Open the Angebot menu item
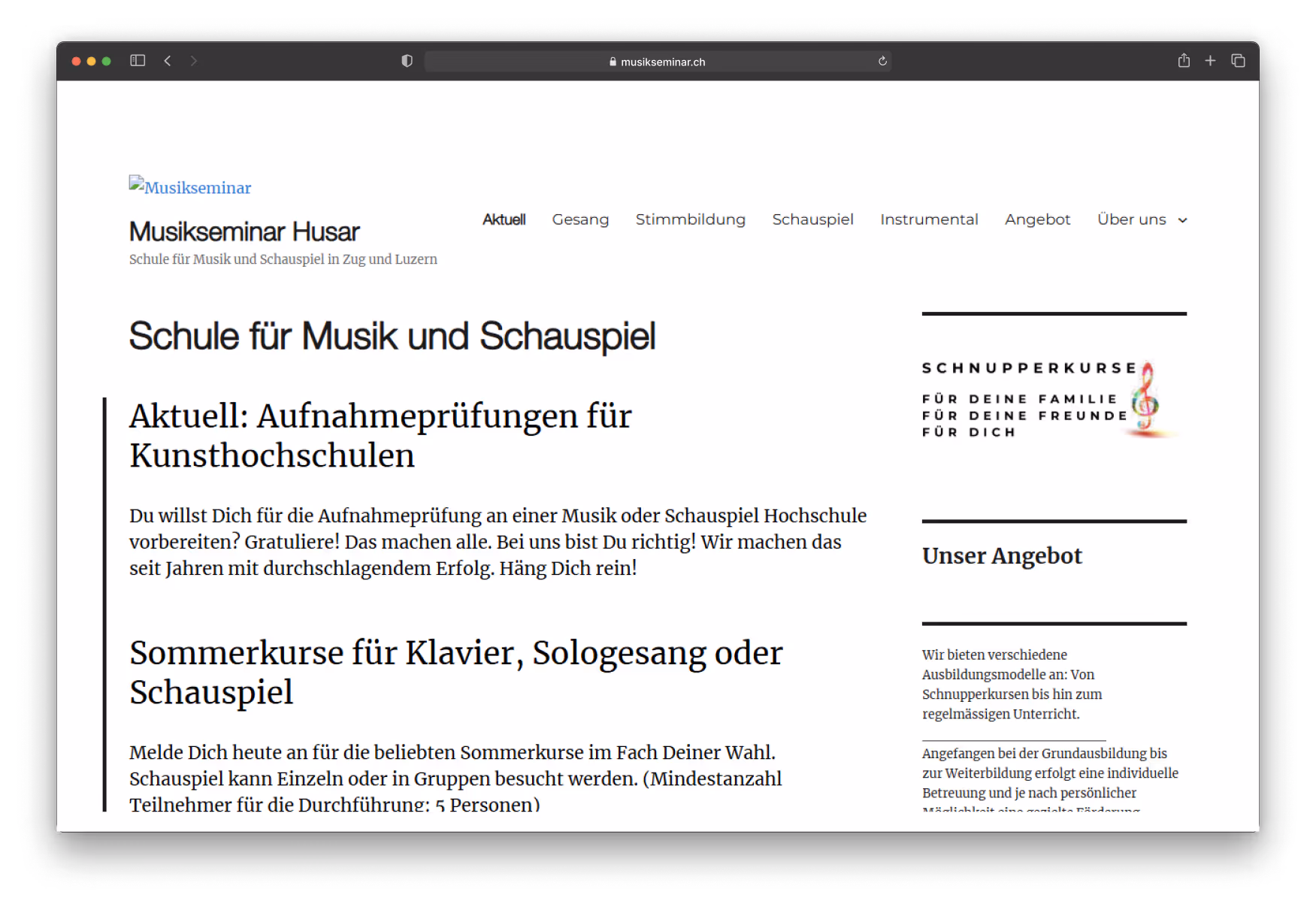Image resolution: width=1316 pixels, height=904 pixels. tap(1037, 219)
